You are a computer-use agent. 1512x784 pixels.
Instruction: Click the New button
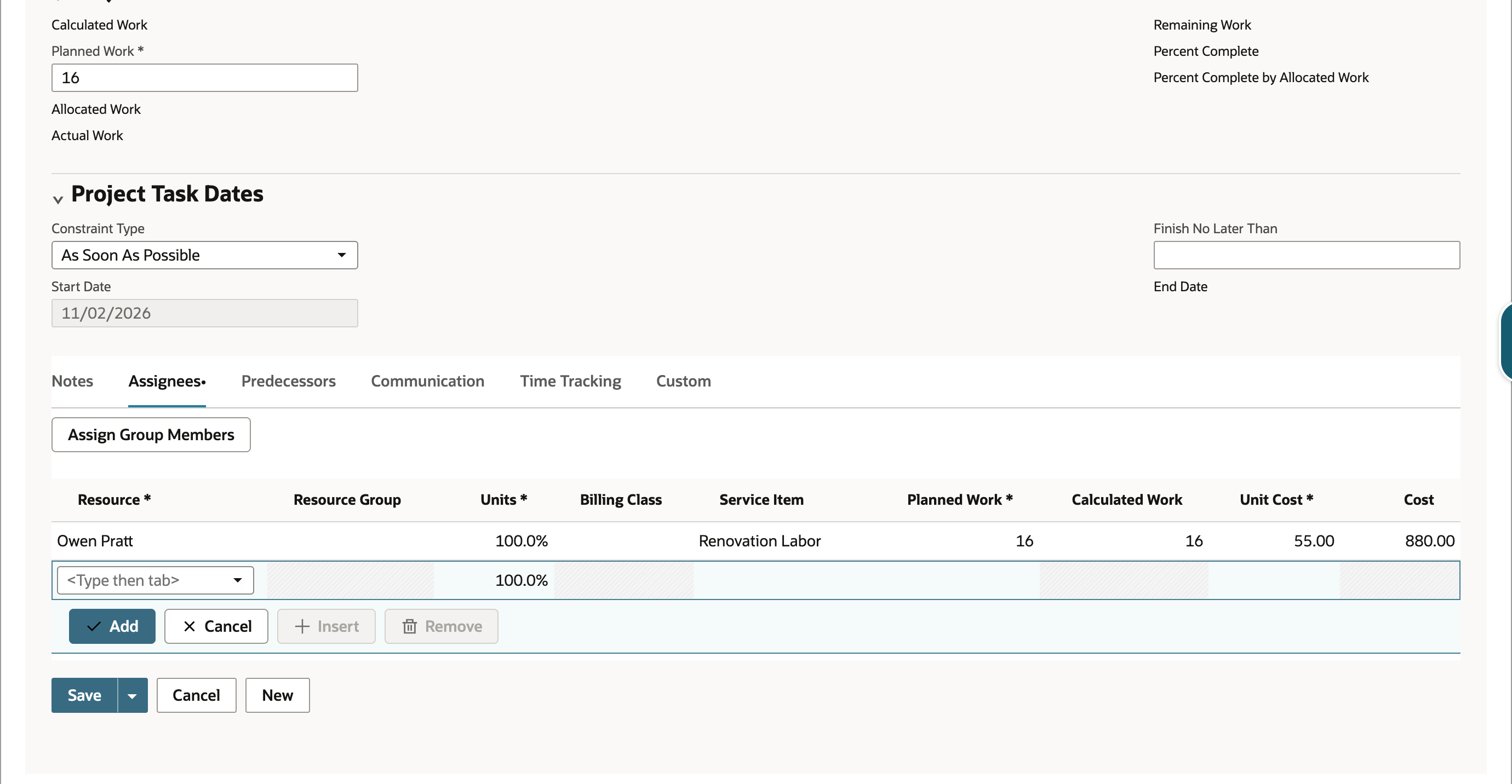coord(277,695)
